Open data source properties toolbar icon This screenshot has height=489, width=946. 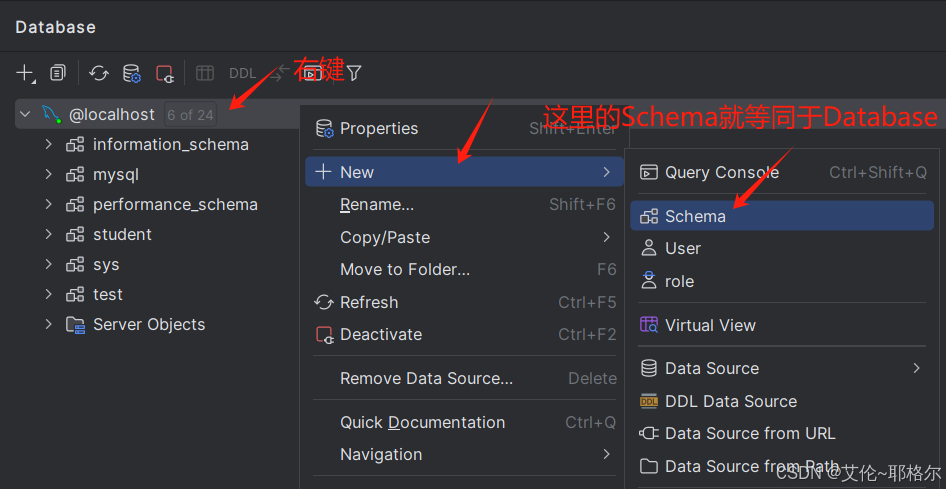[132, 73]
